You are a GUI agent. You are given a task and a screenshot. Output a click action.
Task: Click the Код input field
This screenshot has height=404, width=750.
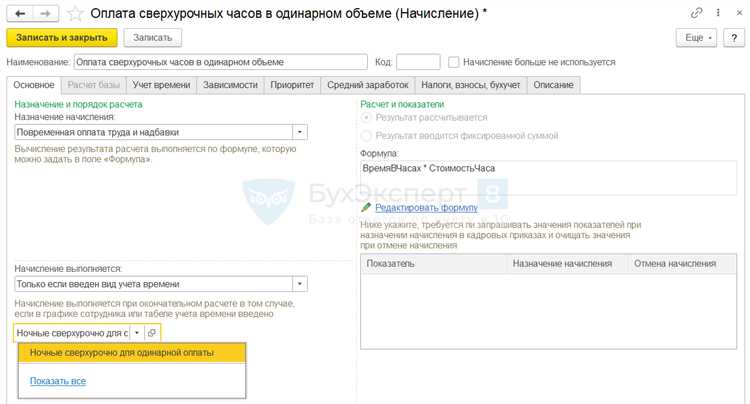click(x=418, y=62)
